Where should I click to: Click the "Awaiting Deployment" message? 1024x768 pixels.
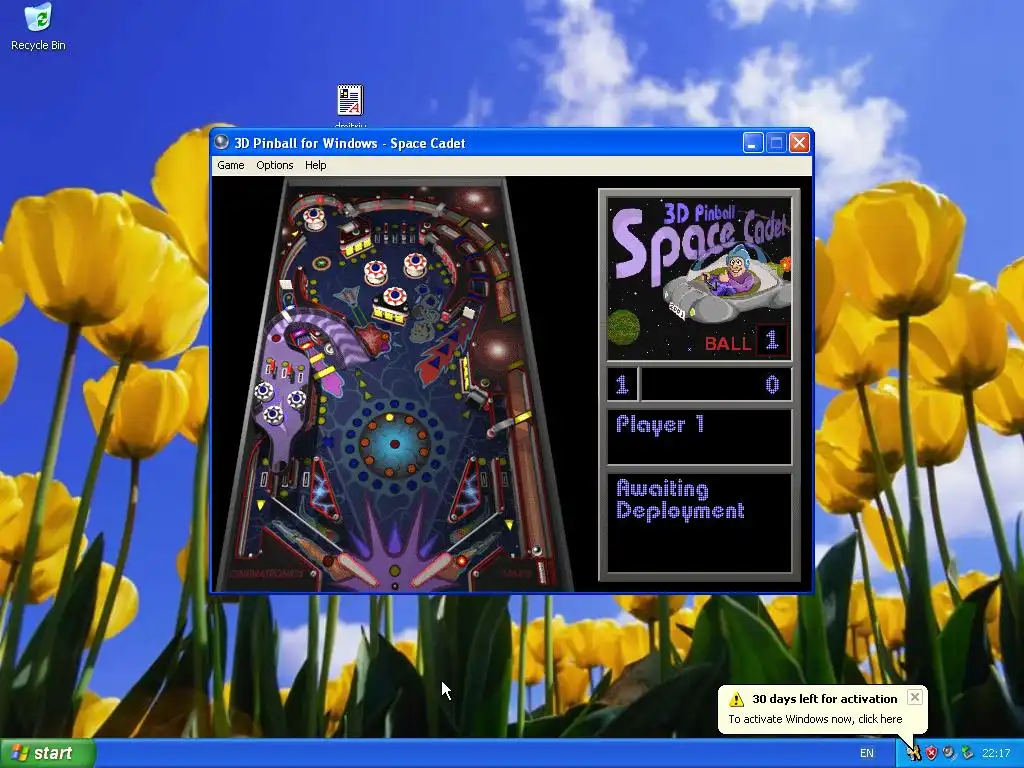coord(680,500)
